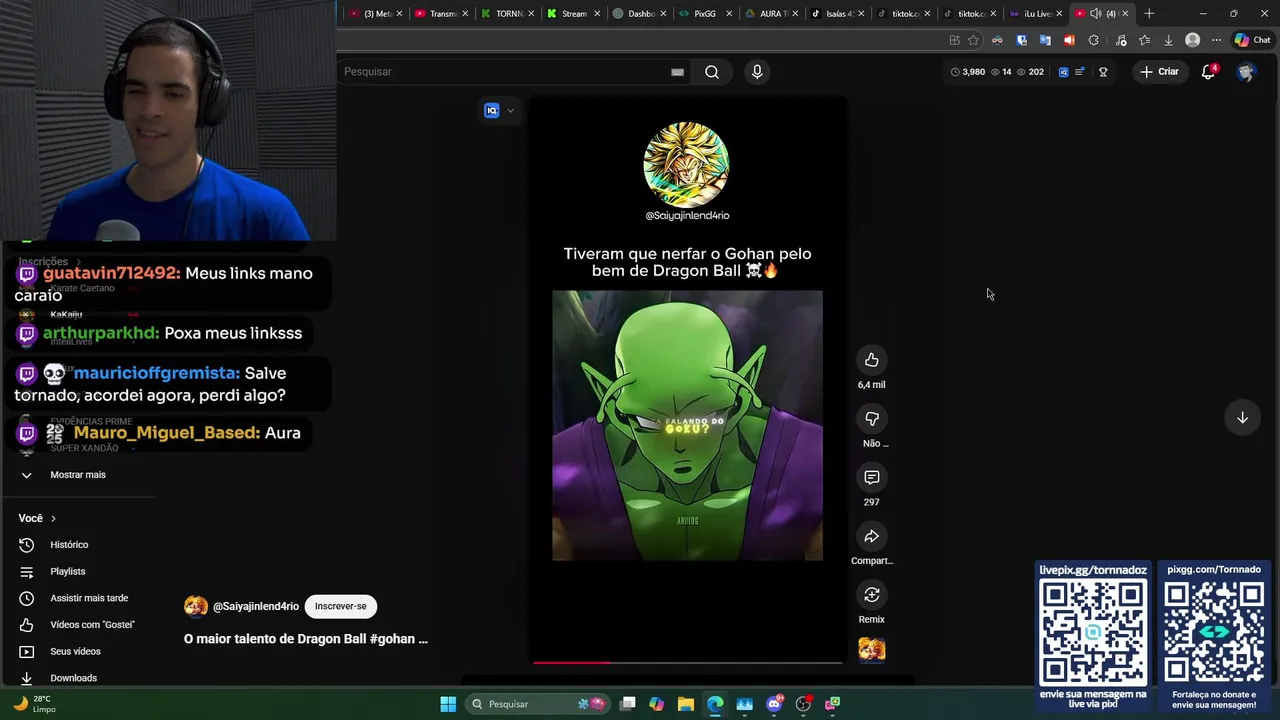Screen dimensions: 1280x720
Task: Open the on-screen keyboard in search box
Action: pyautogui.click(x=677, y=72)
